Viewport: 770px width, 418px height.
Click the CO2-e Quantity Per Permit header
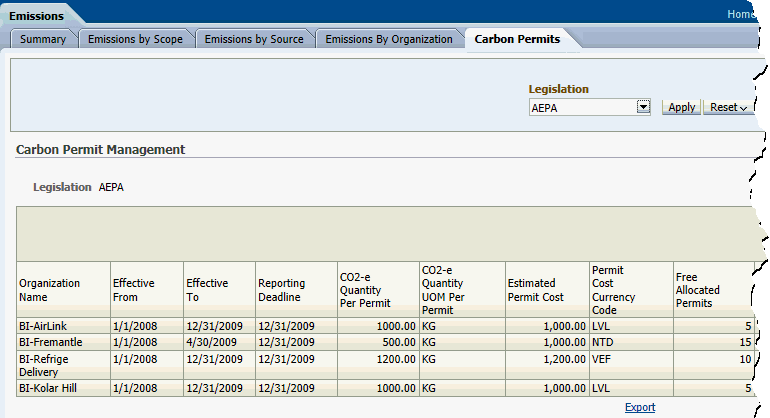point(379,290)
